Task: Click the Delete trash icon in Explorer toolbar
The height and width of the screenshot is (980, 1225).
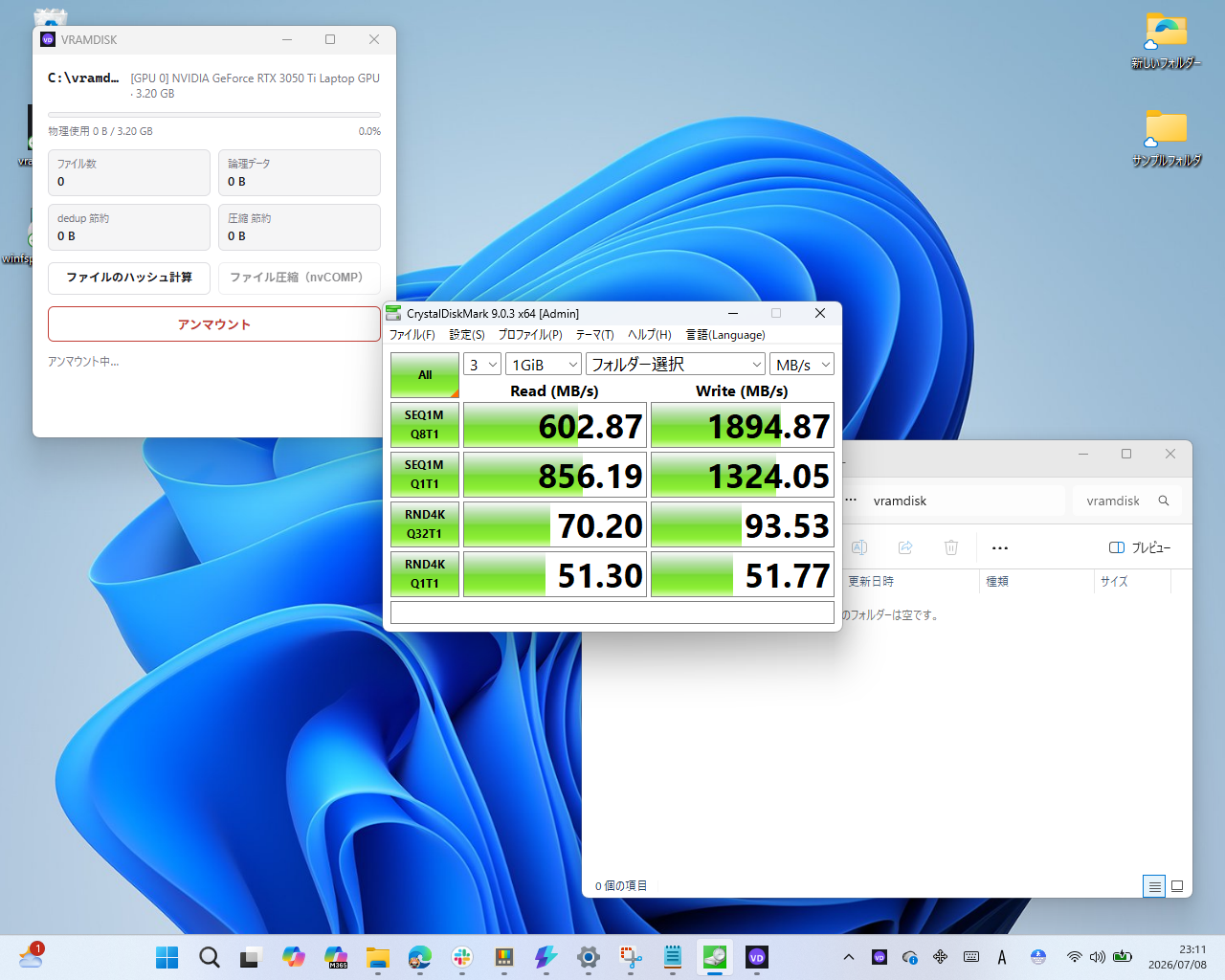Action: coord(951,547)
